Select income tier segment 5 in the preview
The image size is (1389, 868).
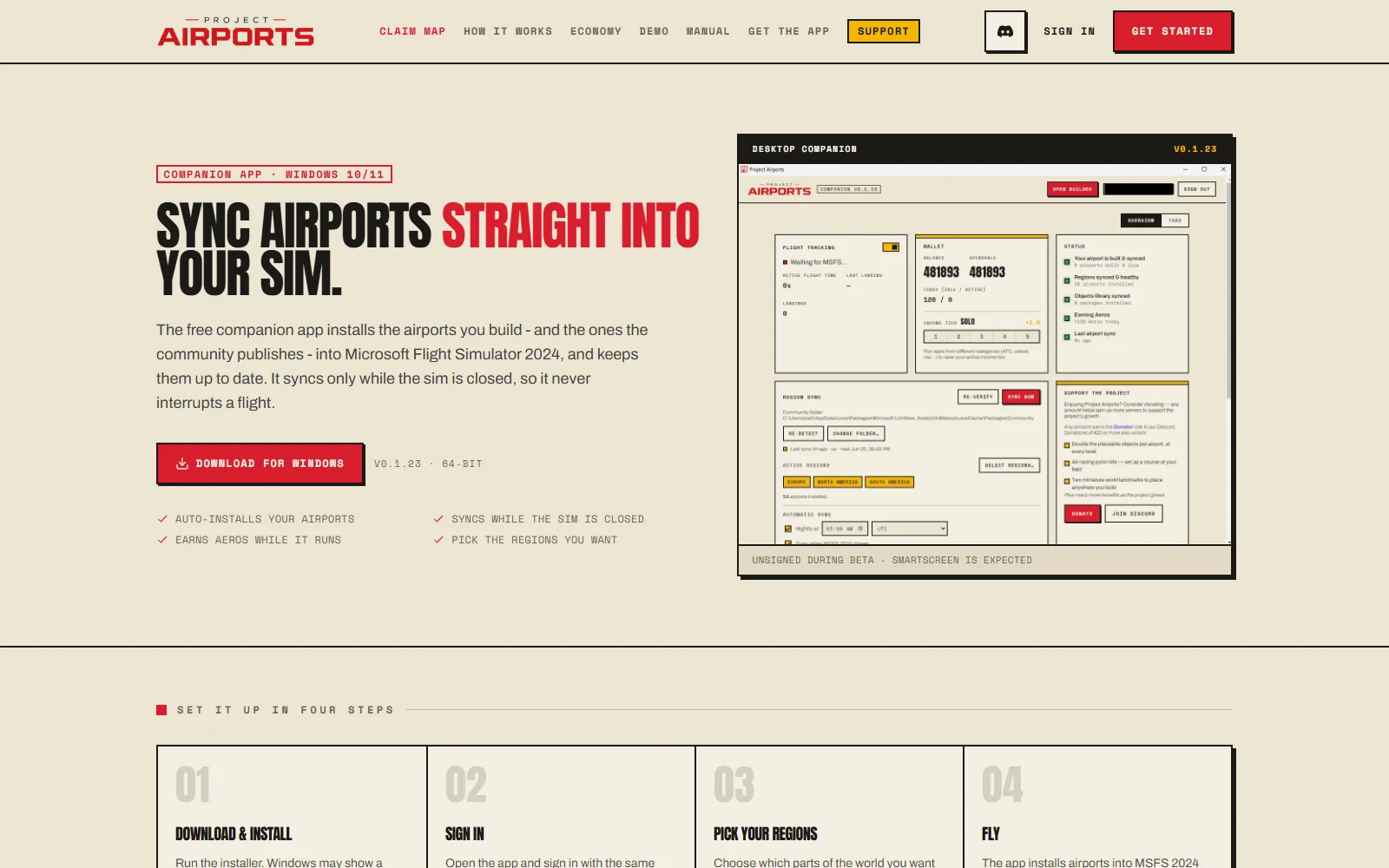pyautogui.click(x=1028, y=337)
